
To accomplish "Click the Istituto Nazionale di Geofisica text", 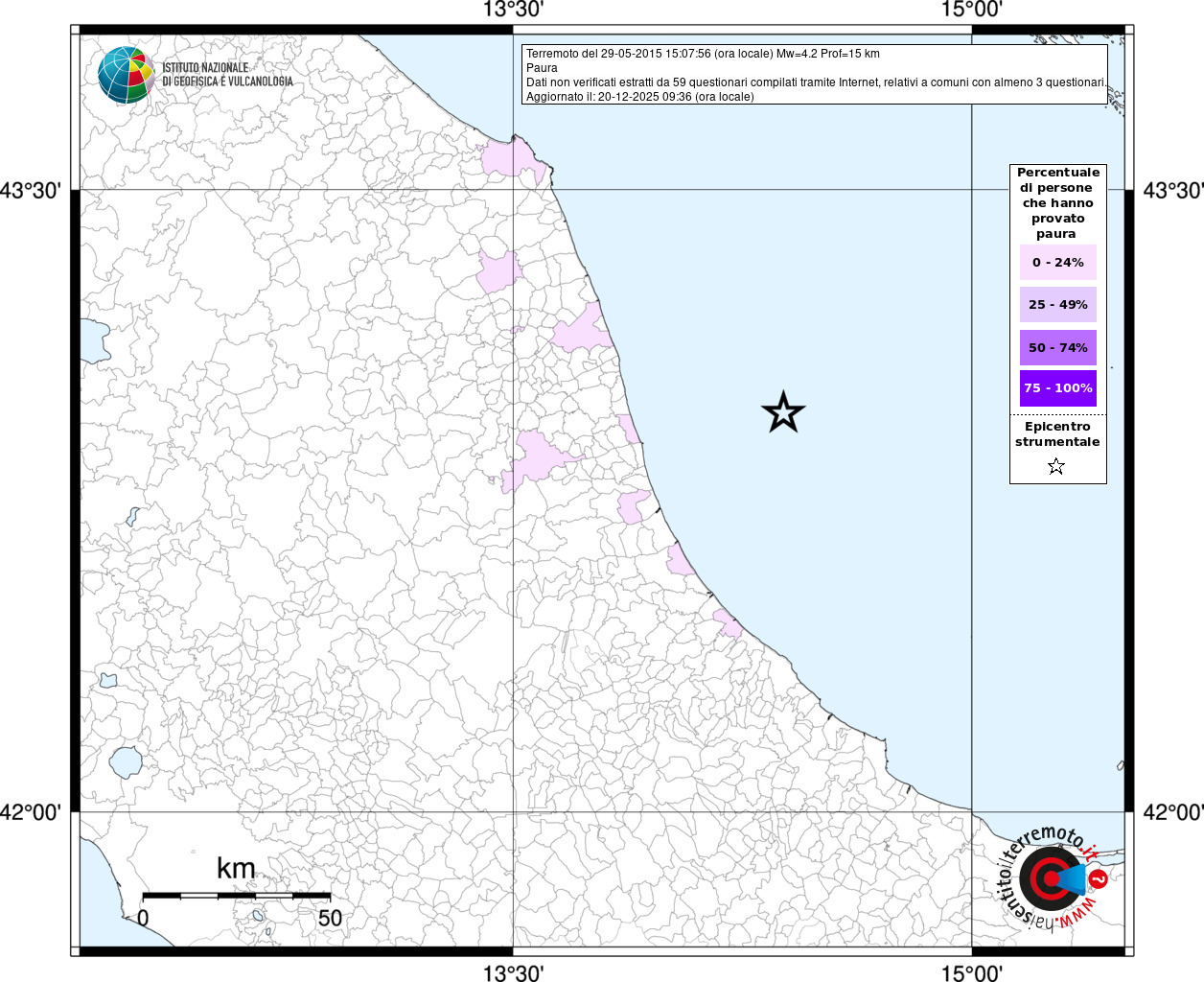I will pos(227,75).
